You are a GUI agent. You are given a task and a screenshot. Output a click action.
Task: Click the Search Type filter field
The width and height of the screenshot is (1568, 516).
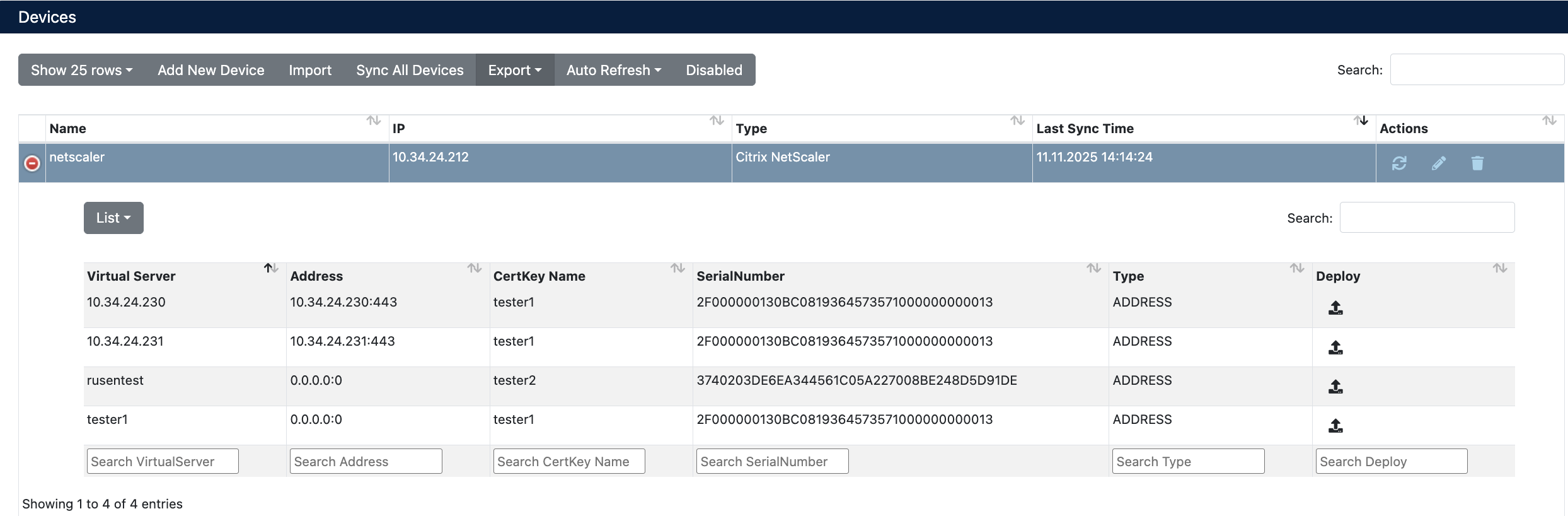tap(1189, 461)
